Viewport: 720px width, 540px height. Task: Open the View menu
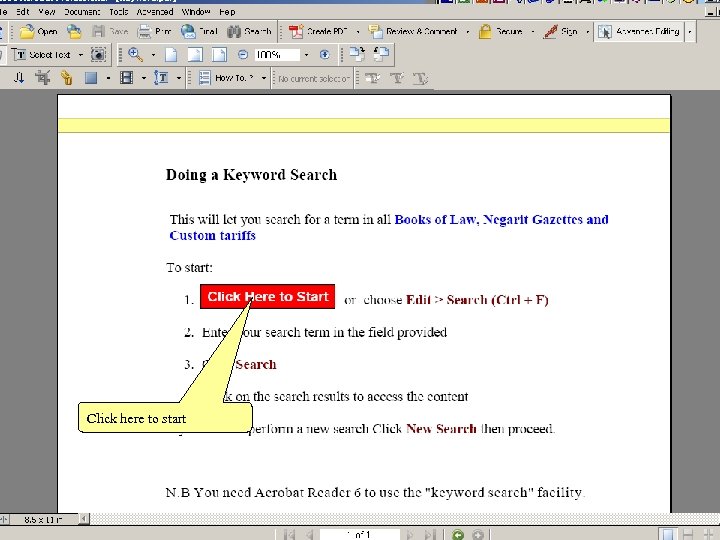[x=47, y=12]
